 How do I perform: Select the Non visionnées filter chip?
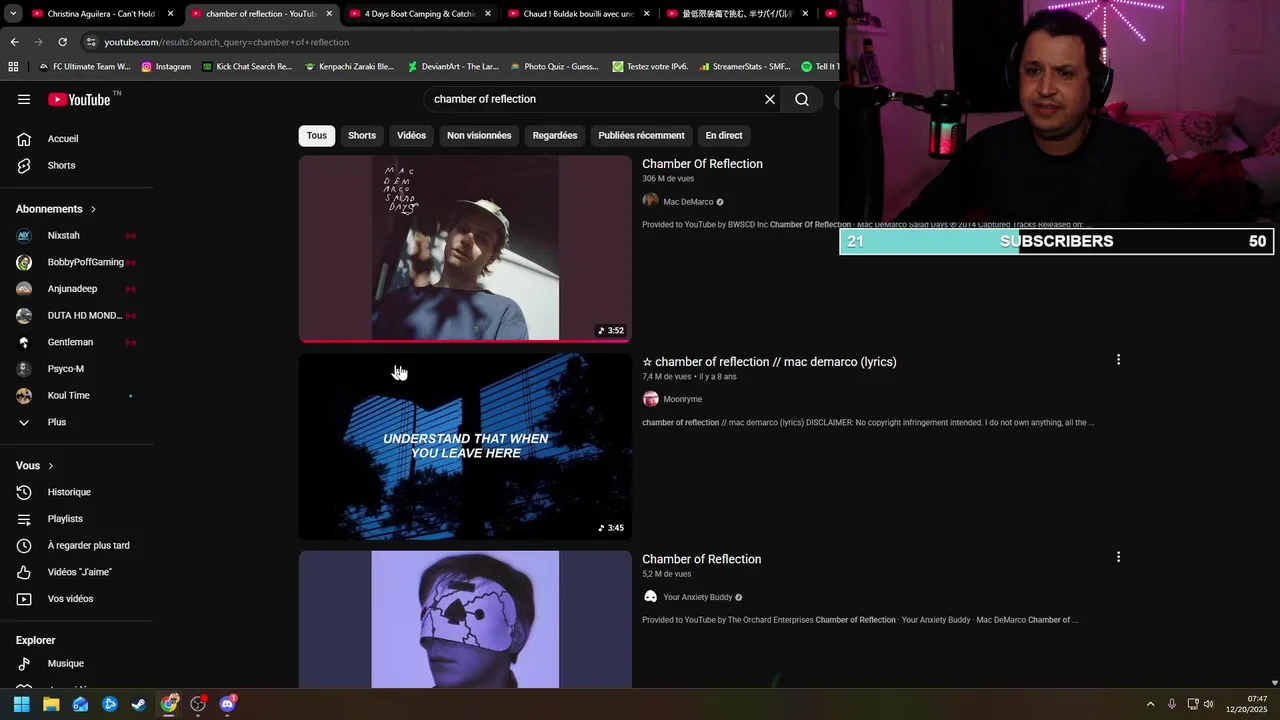479,135
